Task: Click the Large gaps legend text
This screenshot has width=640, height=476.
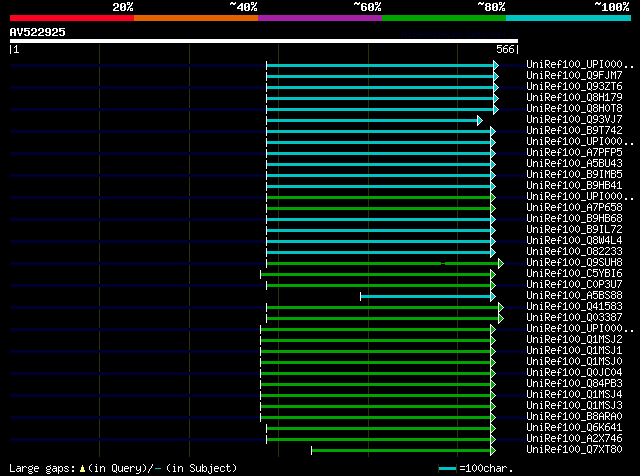Action: (42, 468)
